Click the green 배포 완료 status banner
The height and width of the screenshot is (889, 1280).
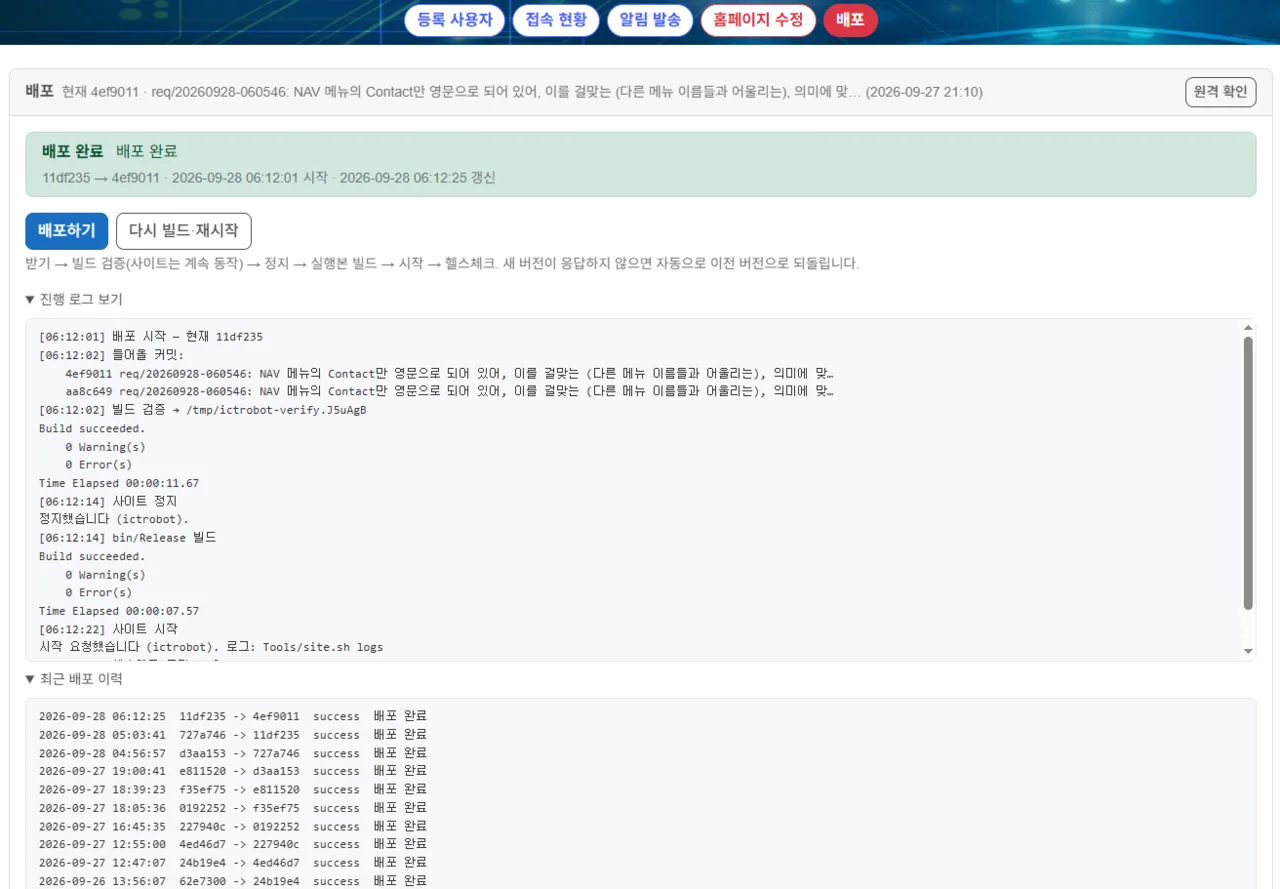coord(640,164)
